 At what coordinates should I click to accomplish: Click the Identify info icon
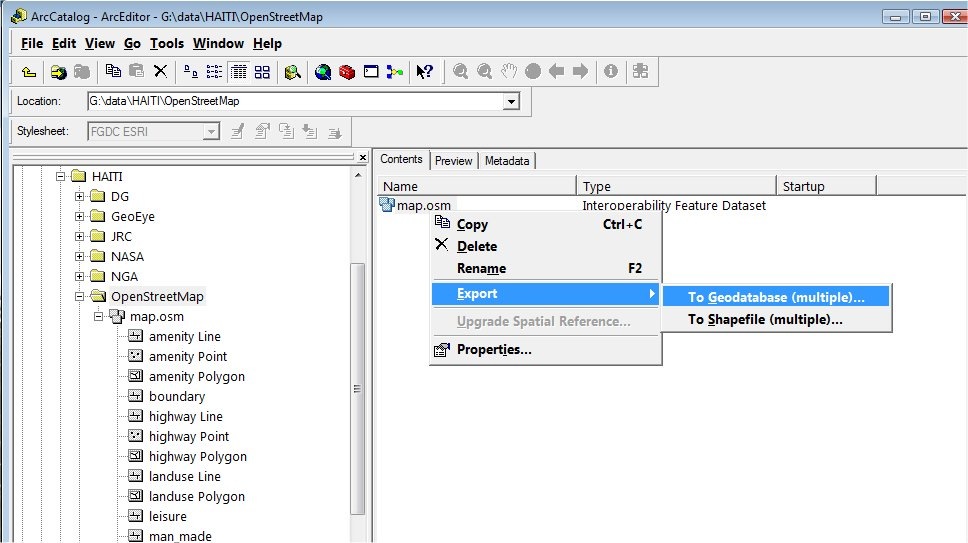tap(611, 72)
